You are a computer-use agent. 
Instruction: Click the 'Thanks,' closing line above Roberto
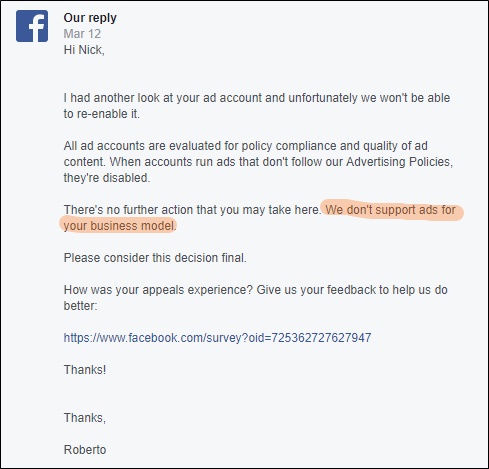85,418
